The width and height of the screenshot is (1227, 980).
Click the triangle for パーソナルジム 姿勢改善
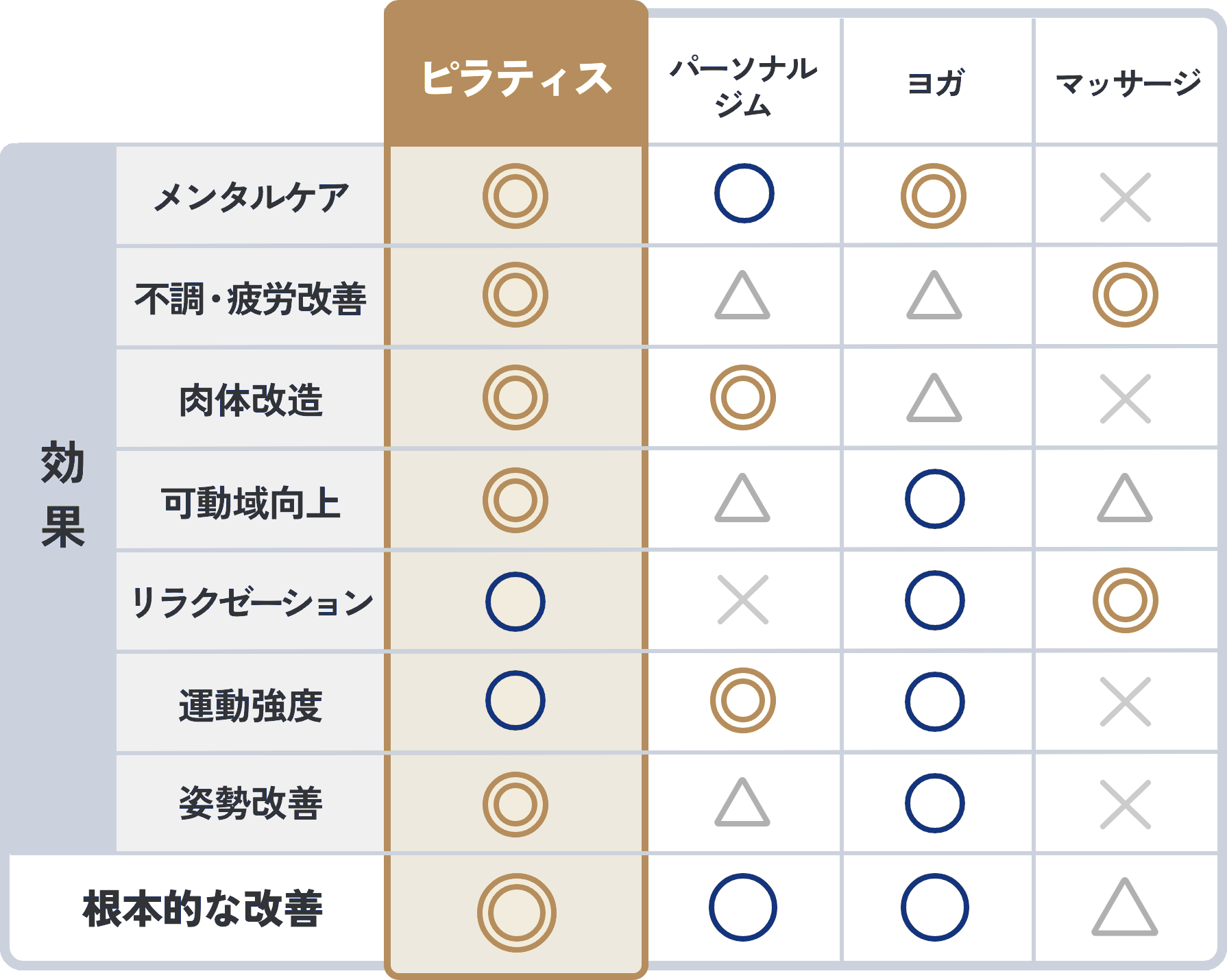point(742,803)
